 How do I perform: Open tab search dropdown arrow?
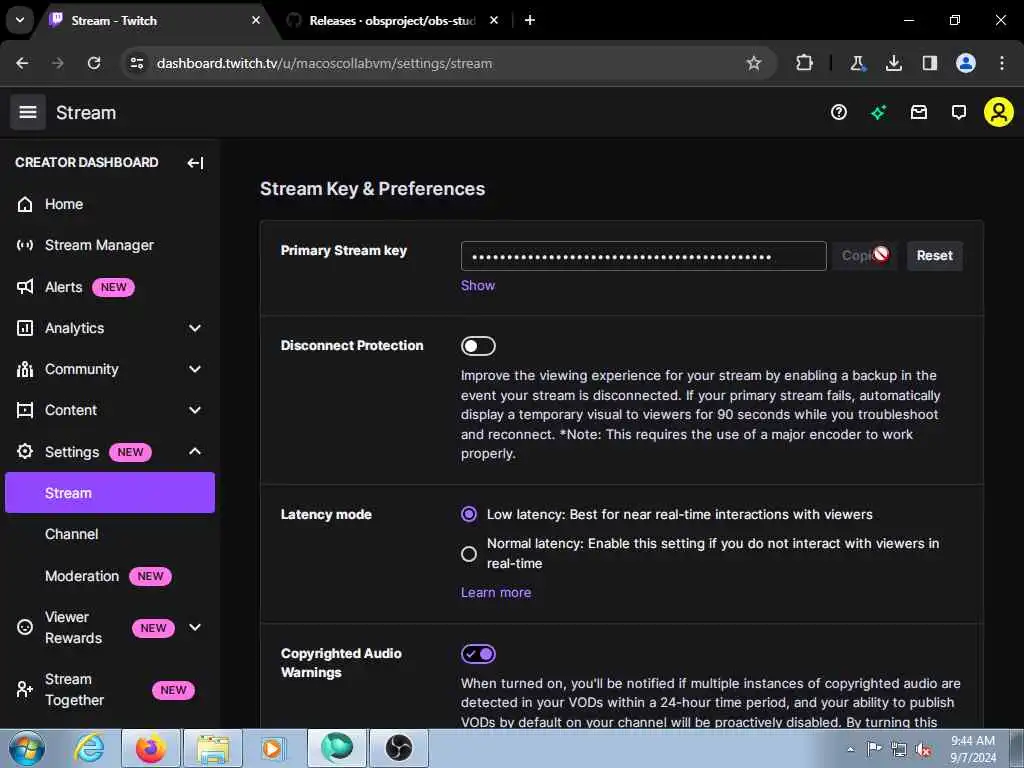20,20
